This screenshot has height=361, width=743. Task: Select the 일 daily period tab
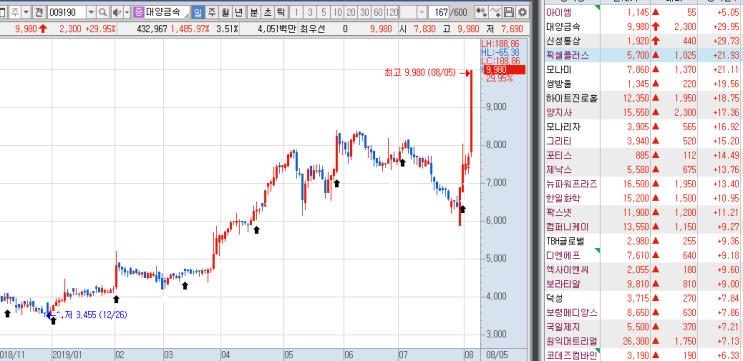point(197,12)
